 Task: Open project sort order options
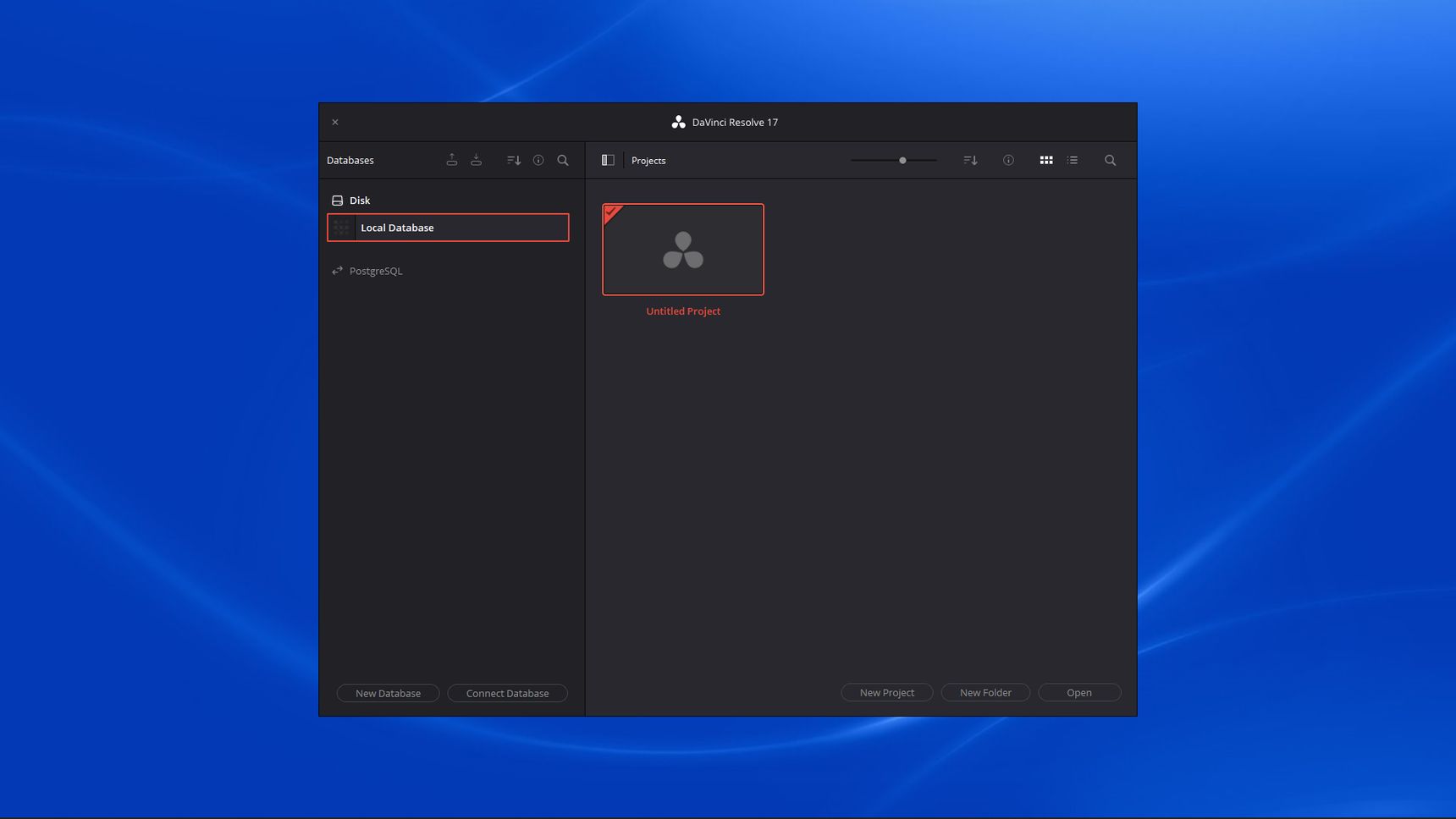[x=971, y=160]
